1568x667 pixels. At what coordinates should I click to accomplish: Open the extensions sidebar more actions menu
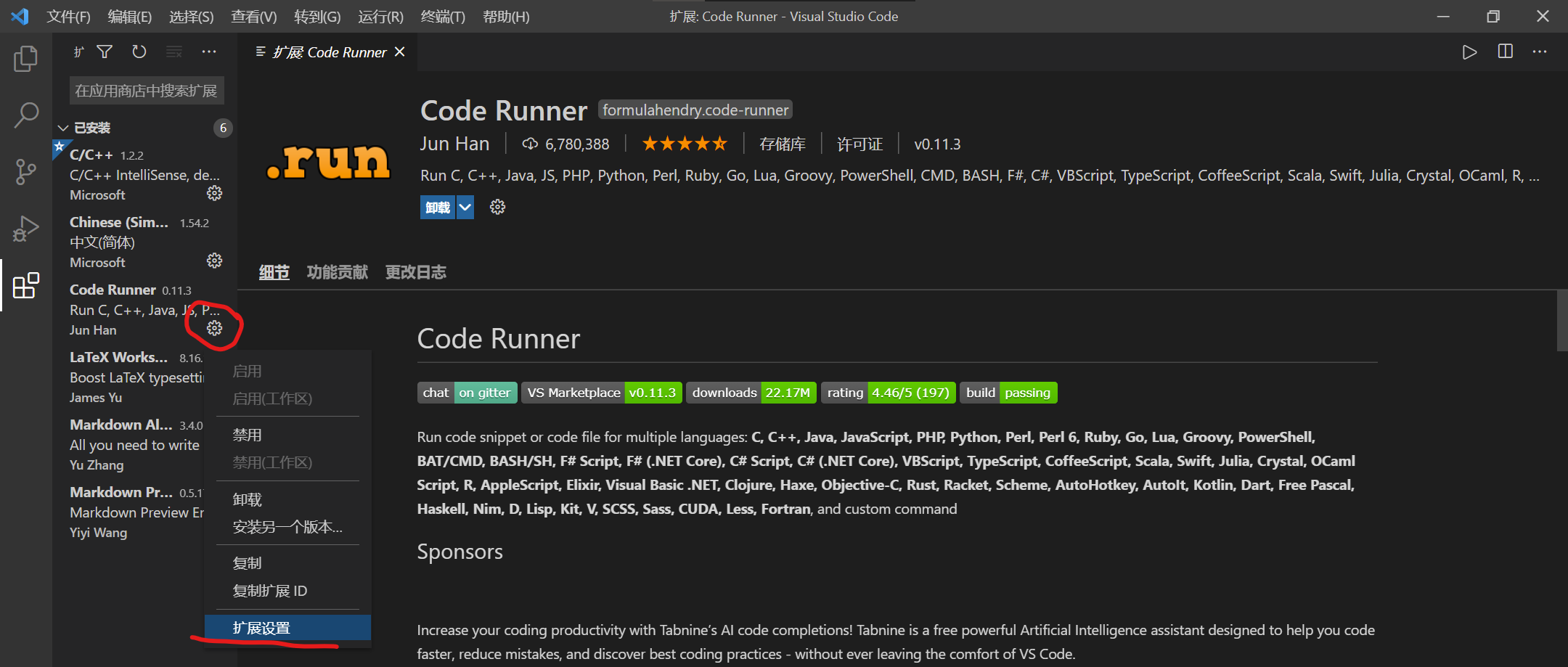point(209,52)
